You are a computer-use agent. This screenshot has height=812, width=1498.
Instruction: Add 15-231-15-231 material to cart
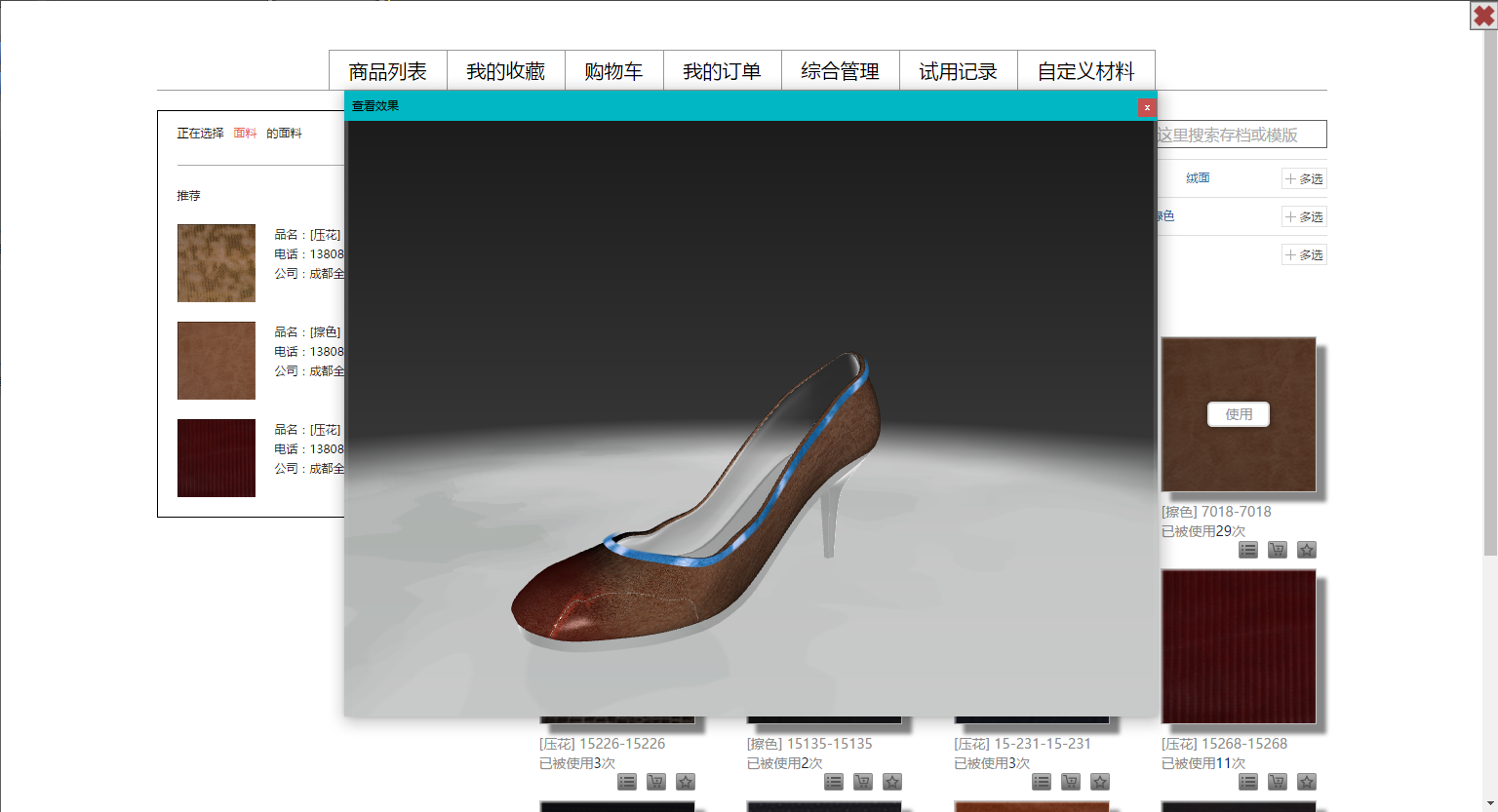point(1070,782)
